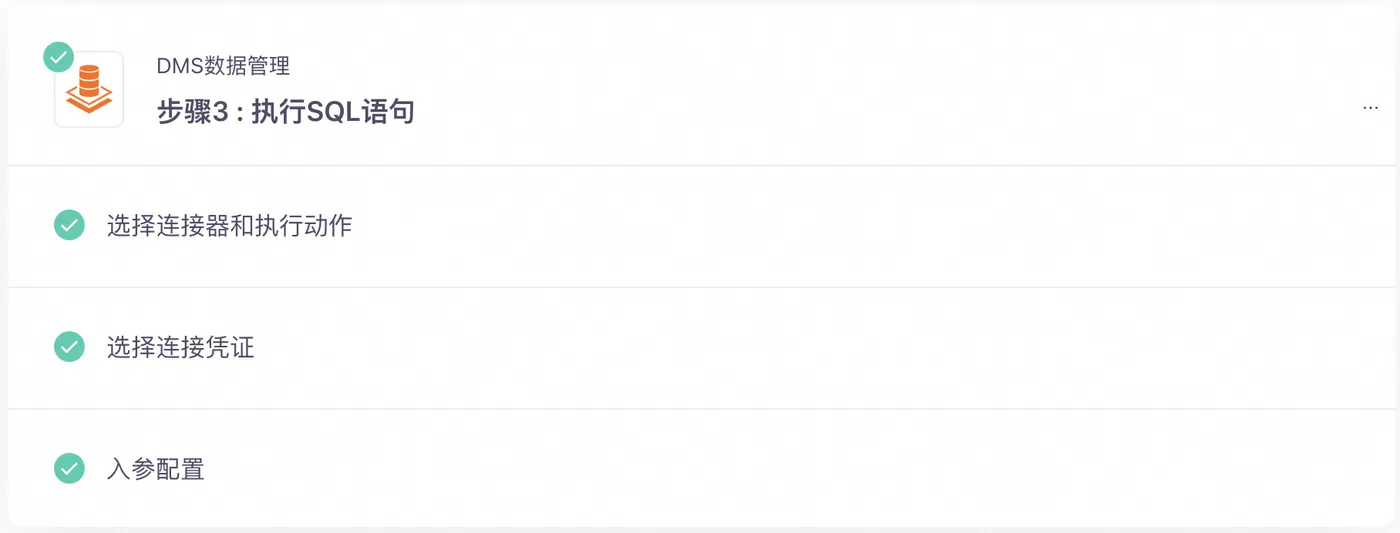Select the 选择连接凭证 label text
Screen dimensions: 1400x533
pyautogui.click(x=181, y=348)
